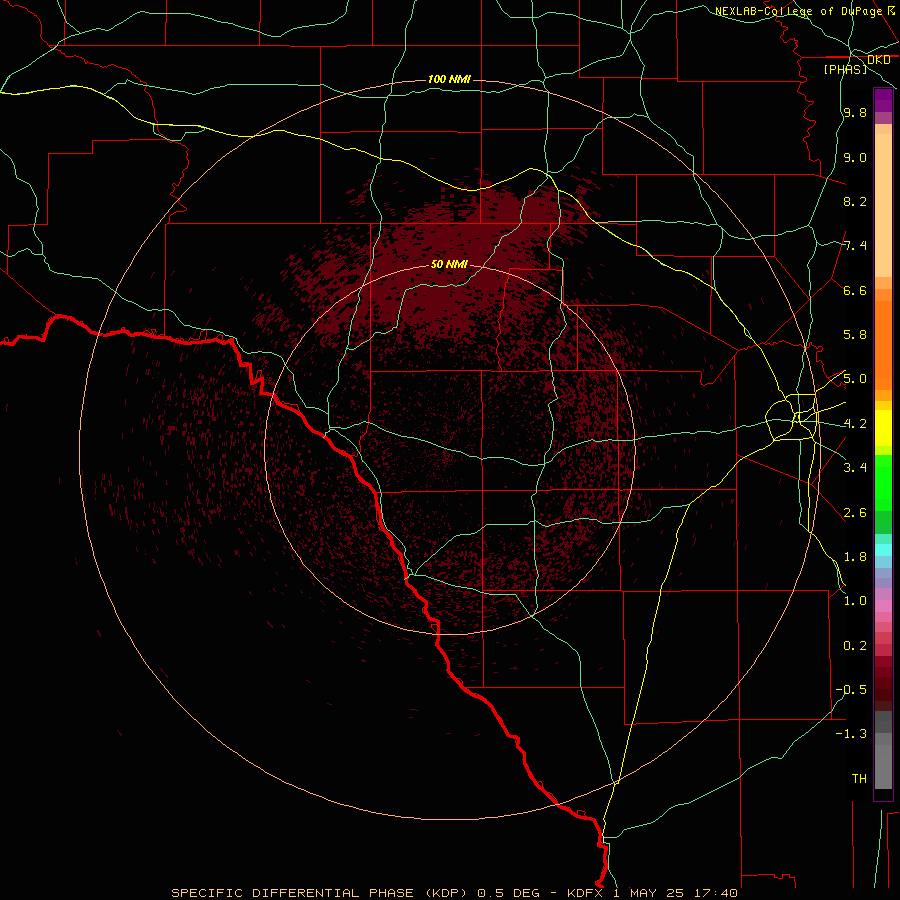
Task: Click the 1 MAY 25 17:40 timestamp
Action: click(675, 893)
